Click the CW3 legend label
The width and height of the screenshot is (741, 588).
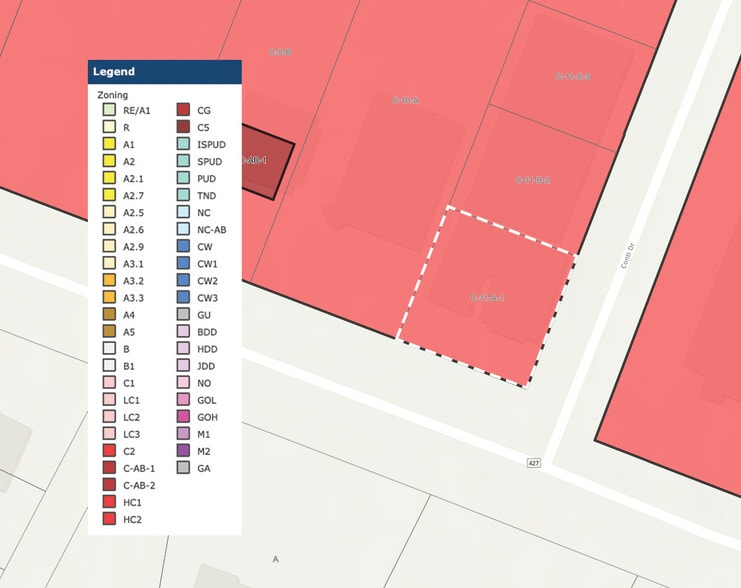207,298
